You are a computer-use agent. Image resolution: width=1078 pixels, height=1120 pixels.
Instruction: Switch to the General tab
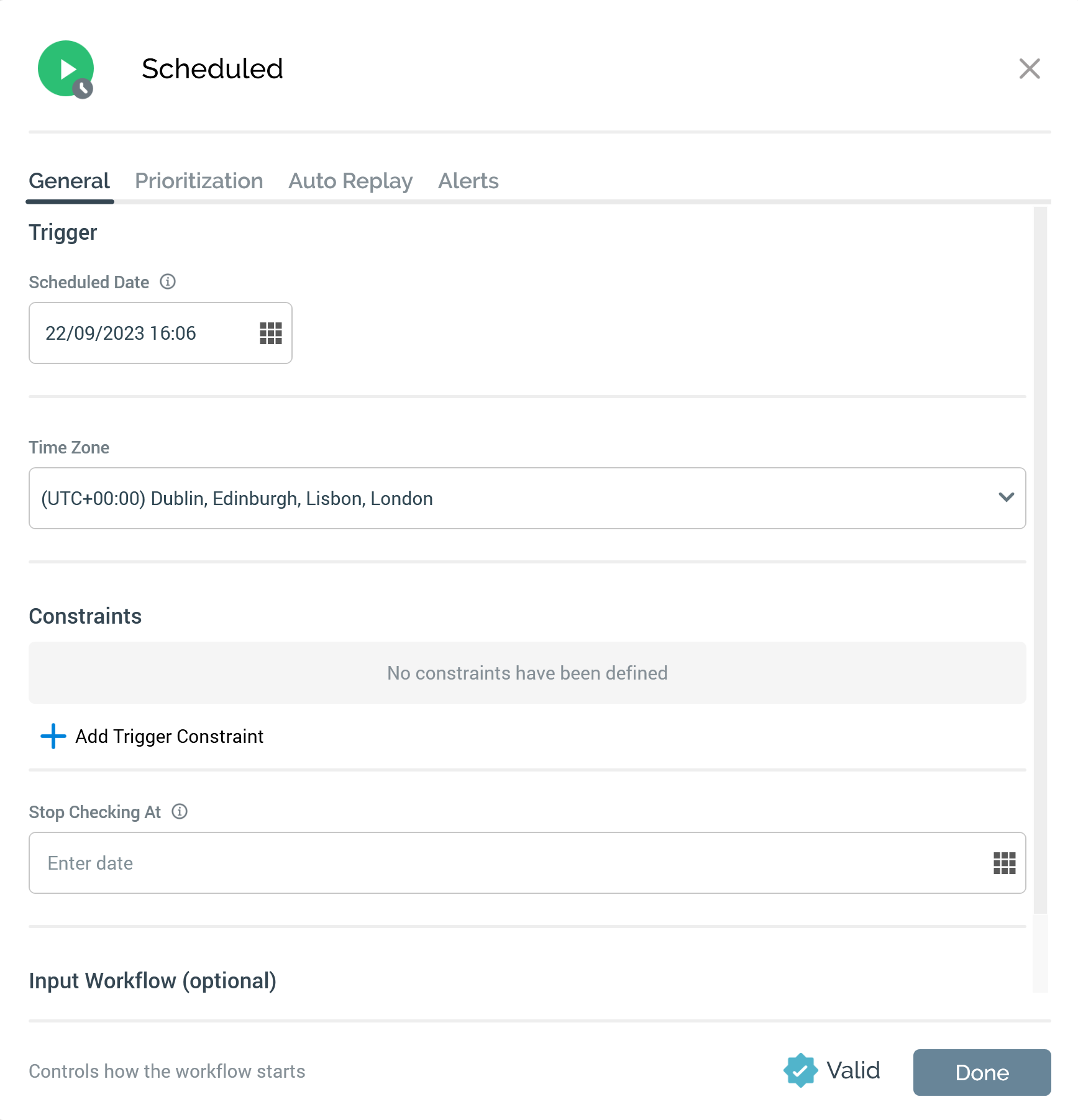(x=69, y=181)
